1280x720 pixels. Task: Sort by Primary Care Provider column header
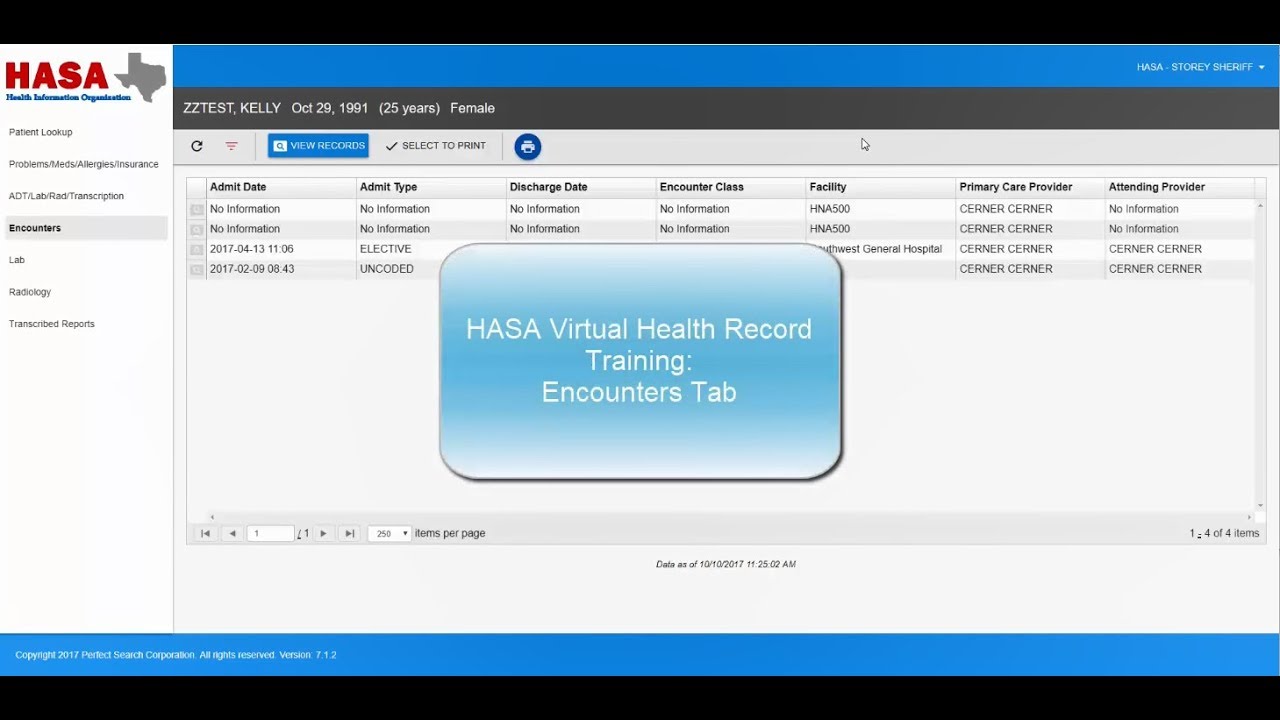(x=1030, y=187)
